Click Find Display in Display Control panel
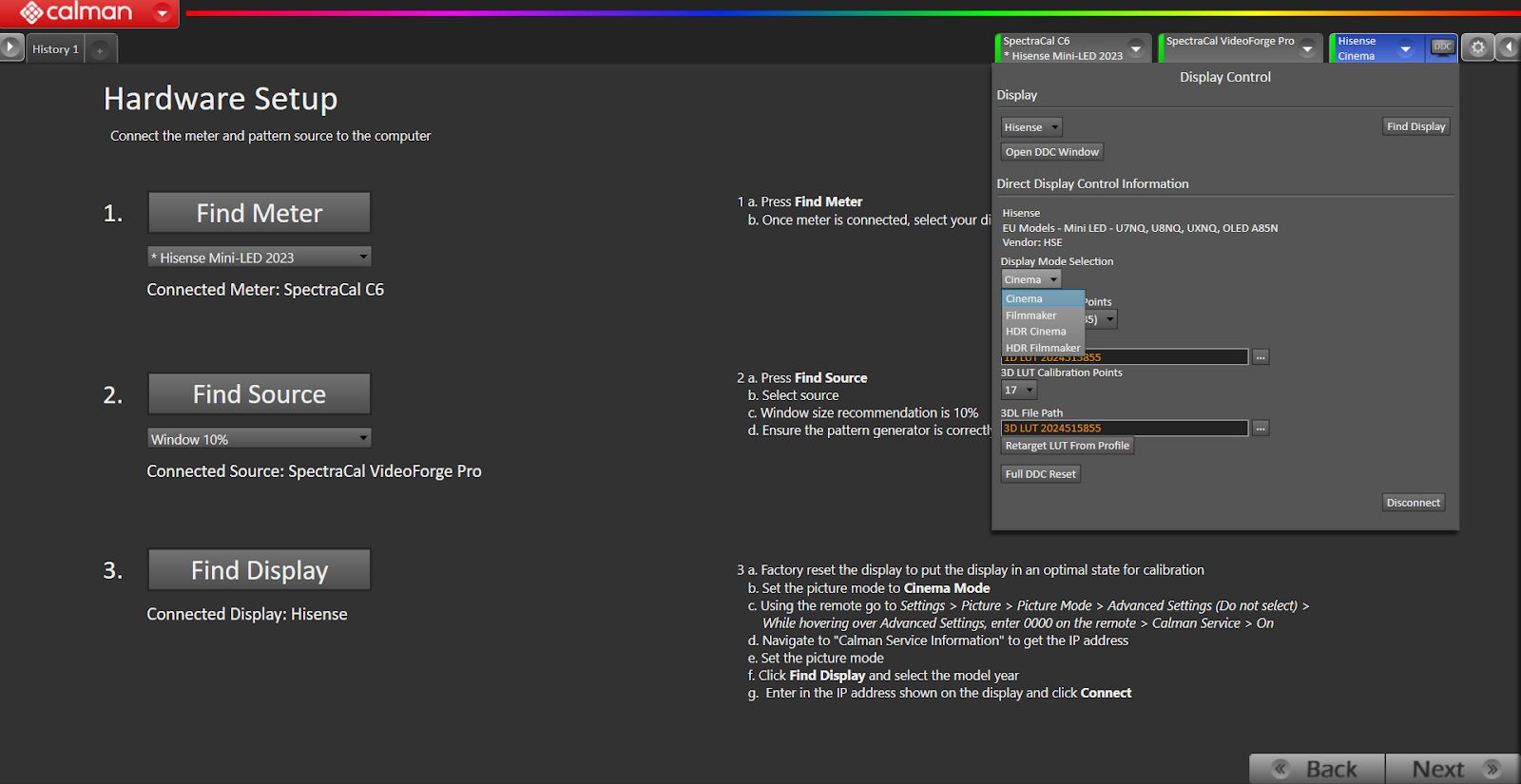The width and height of the screenshot is (1521, 784). coord(1415,126)
